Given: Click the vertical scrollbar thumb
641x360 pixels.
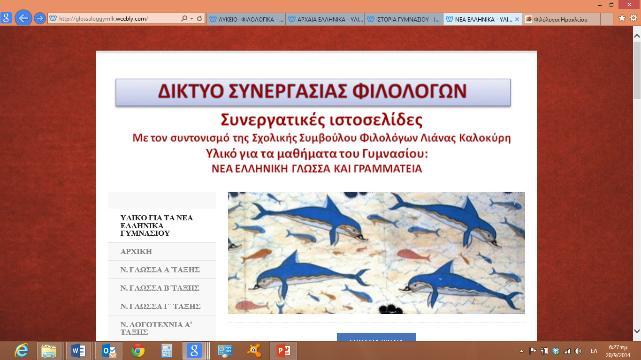Looking at the screenshot, I should tap(637, 69).
